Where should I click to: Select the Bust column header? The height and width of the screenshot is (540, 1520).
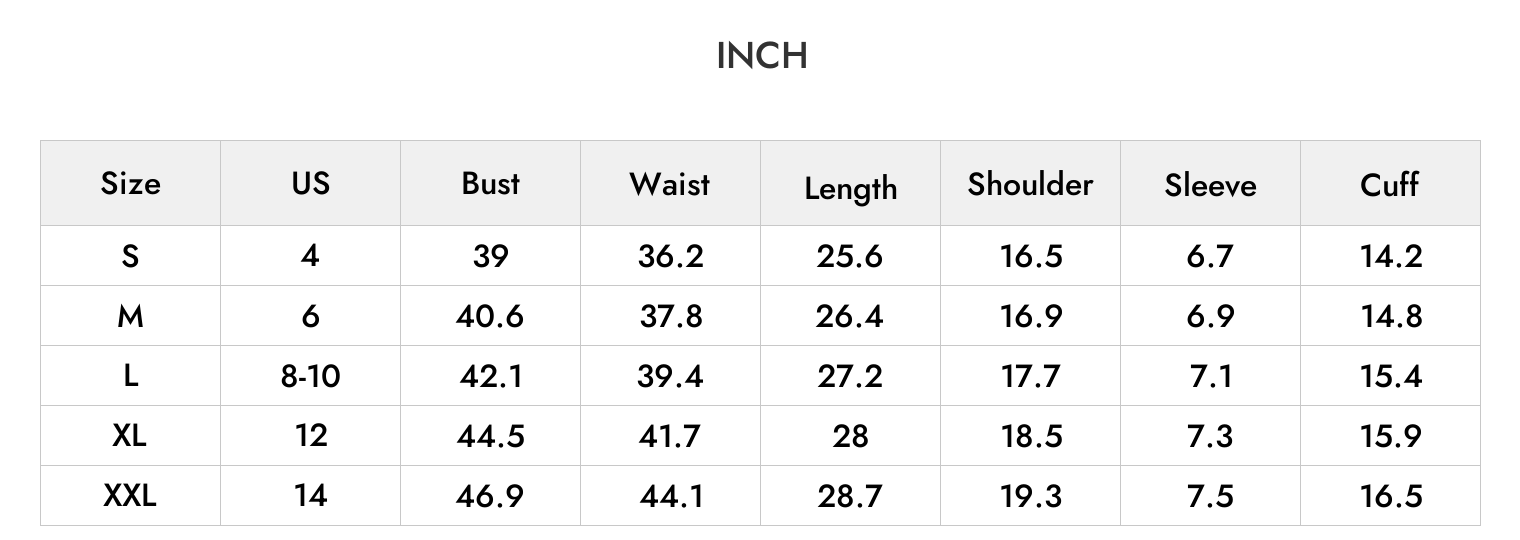(490, 183)
